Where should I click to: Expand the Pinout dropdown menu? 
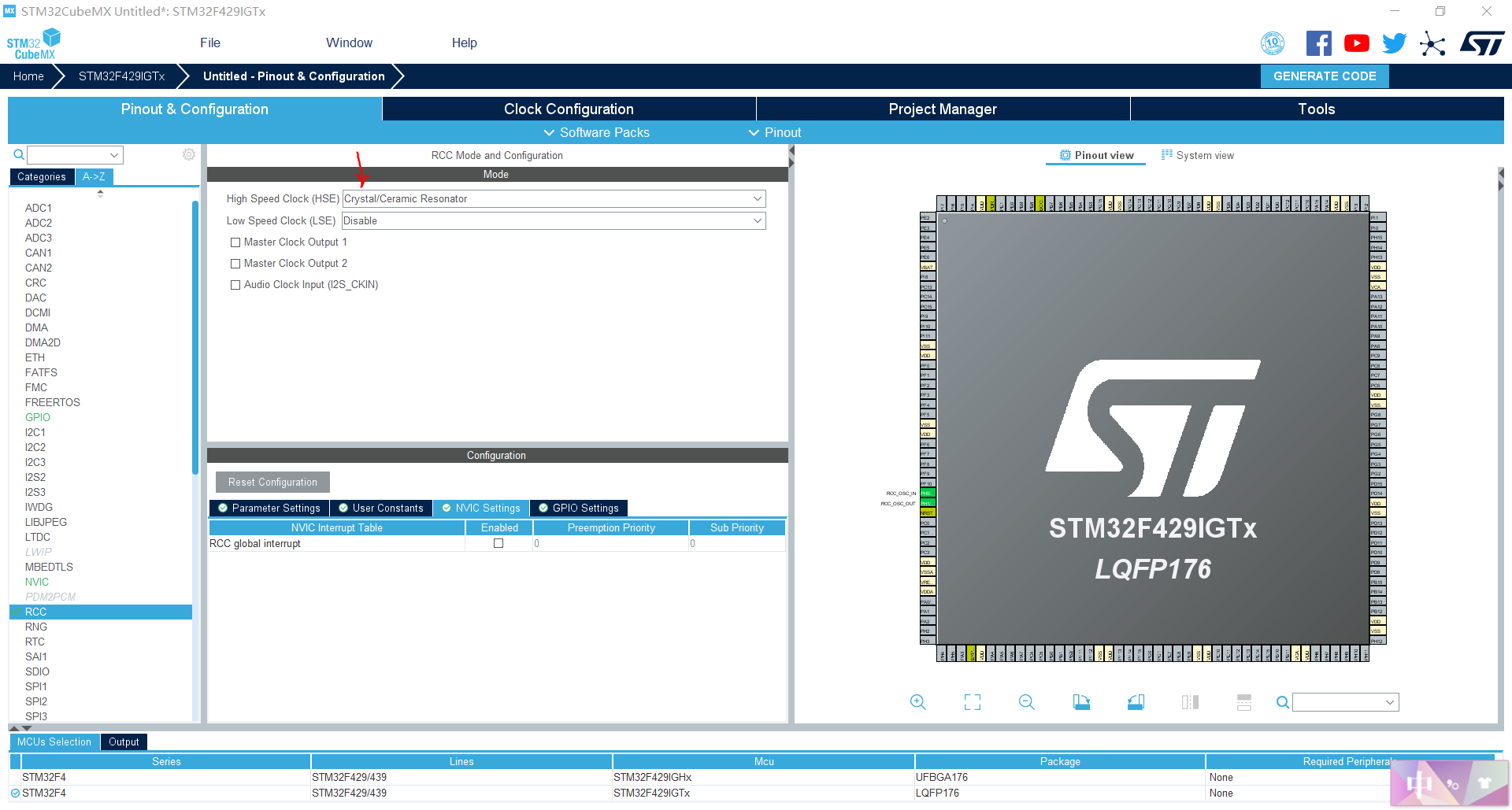(775, 132)
